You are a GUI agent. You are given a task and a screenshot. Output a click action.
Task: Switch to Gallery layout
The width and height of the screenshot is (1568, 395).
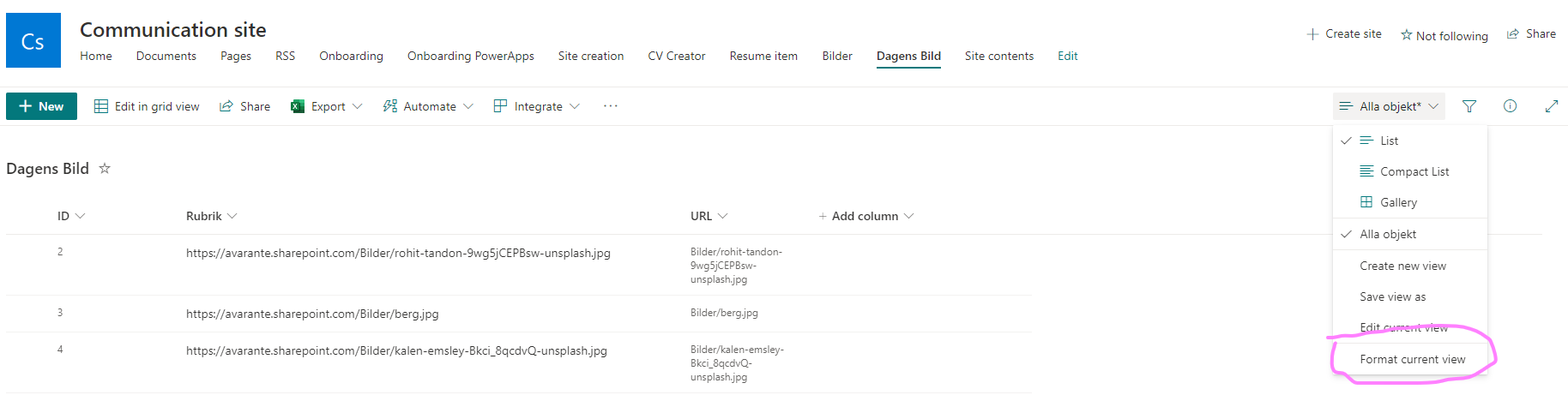pos(1398,202)
